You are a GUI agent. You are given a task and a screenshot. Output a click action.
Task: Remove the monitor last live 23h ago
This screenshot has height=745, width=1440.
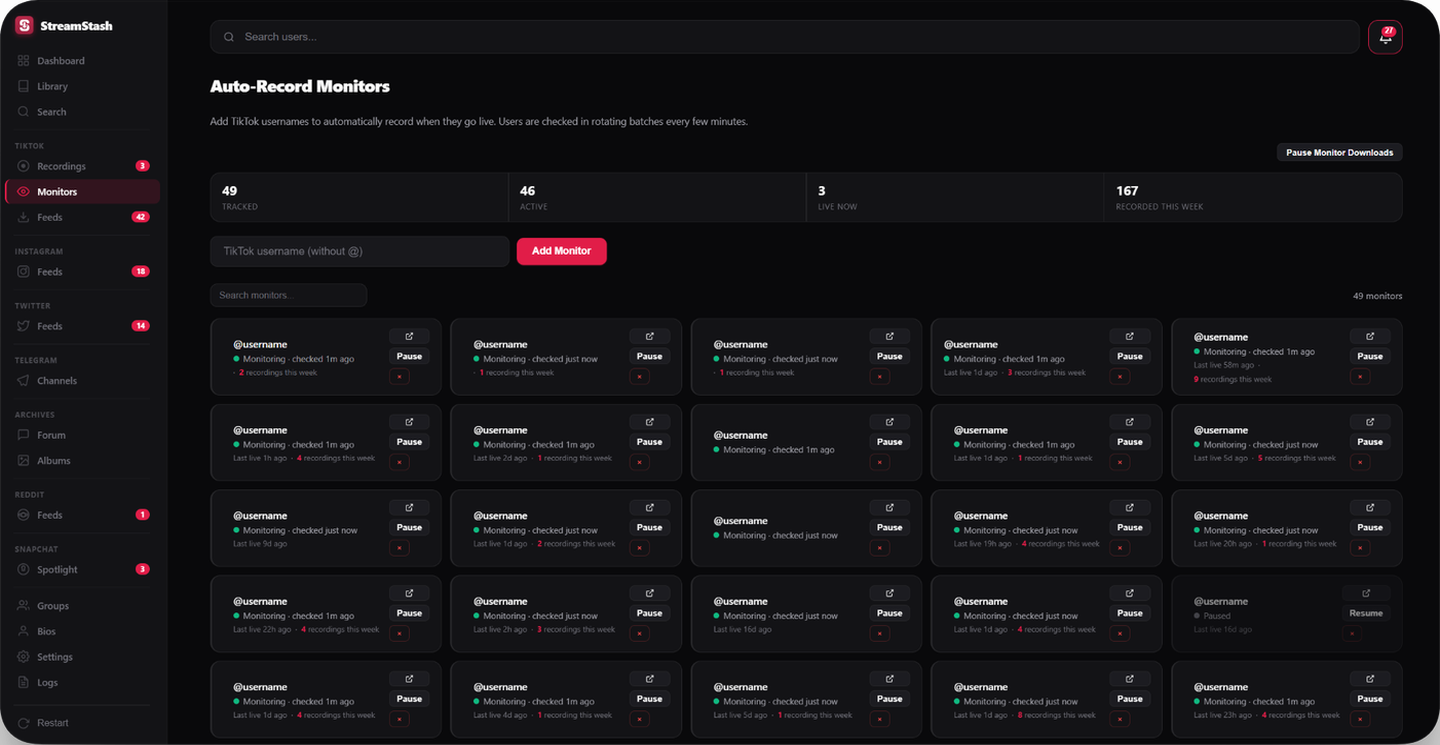(x=1360, y=719)
